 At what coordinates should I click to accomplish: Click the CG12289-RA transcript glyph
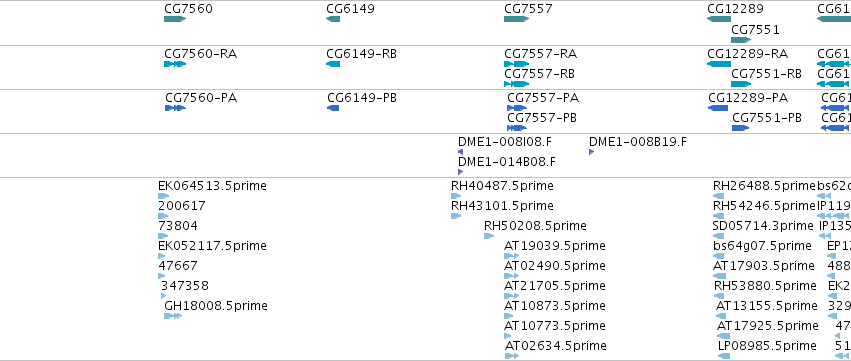coord(719,64)
